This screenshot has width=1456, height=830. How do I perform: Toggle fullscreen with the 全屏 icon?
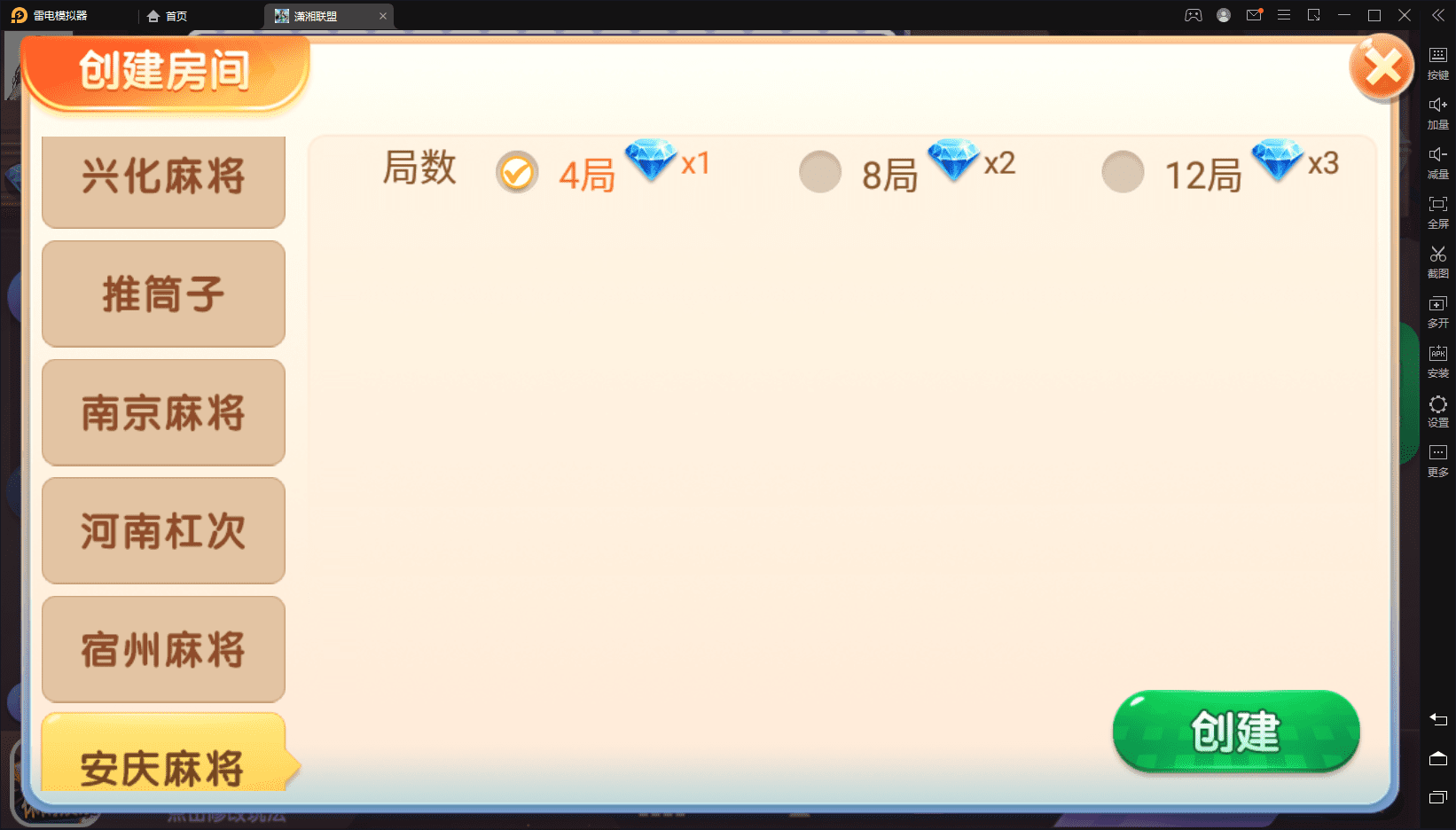[x=1437, y=211]
